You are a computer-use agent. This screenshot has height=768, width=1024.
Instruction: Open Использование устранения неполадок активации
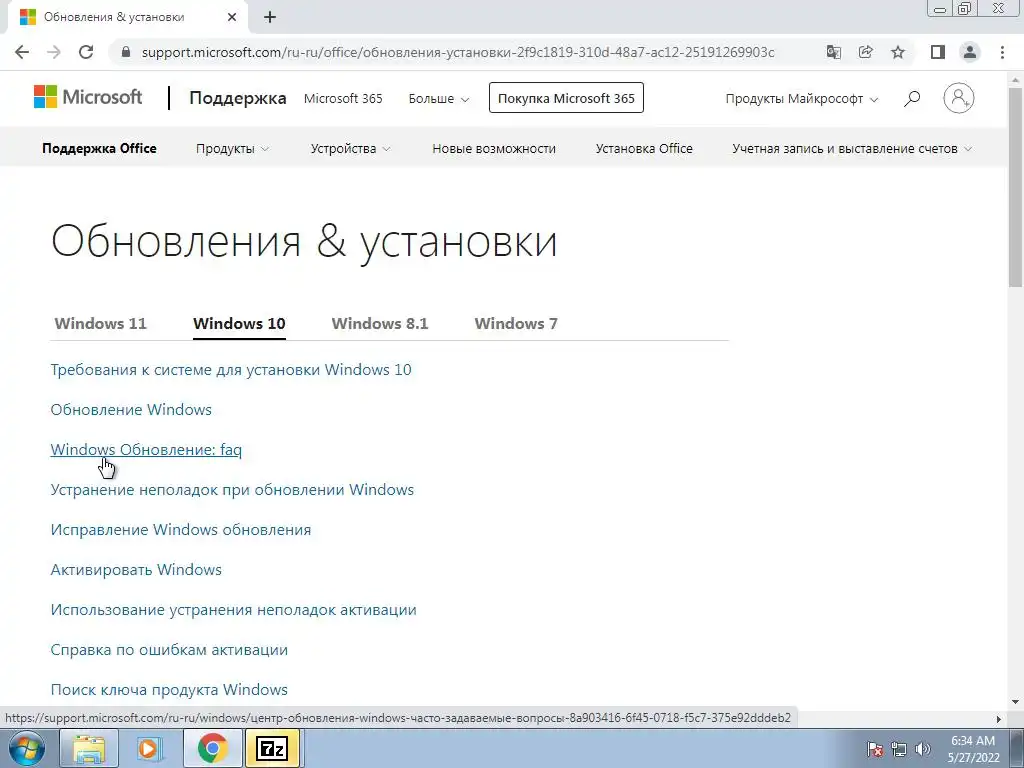[234, 610]
